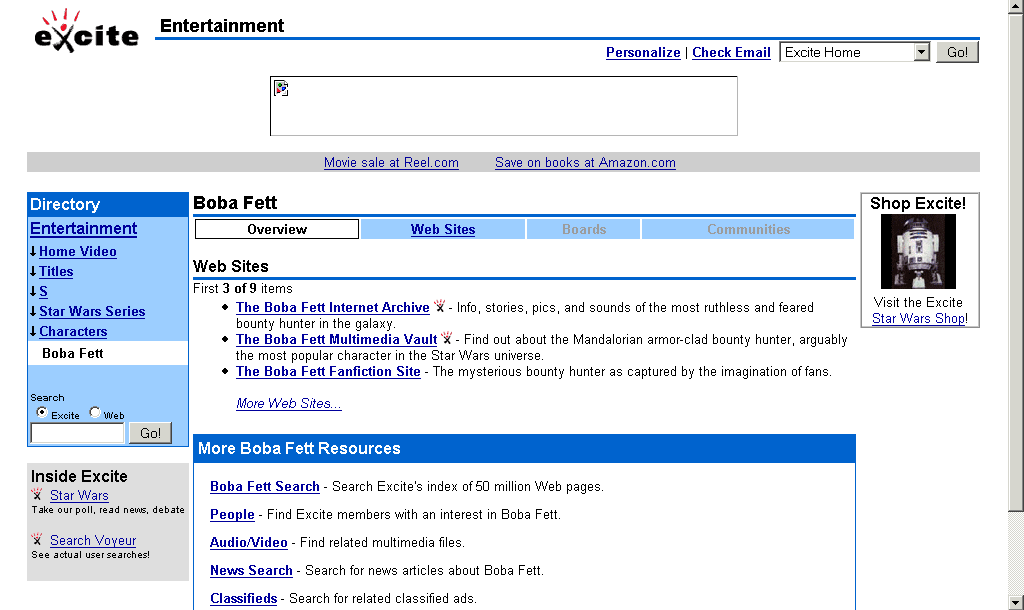
Task: Open Boba Fett Search link
Action: click(265, 486)
